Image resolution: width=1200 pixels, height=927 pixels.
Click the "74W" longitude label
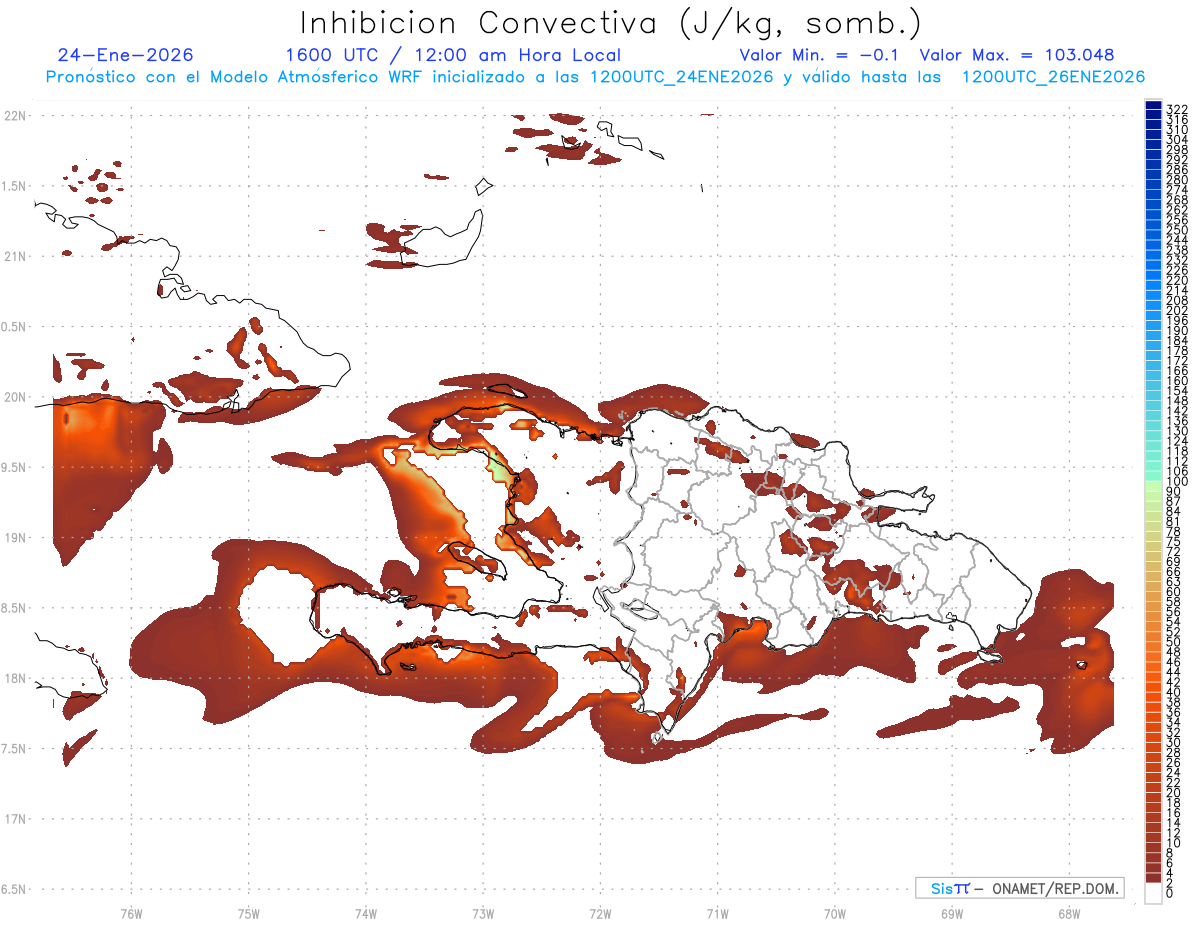point(365,913)
